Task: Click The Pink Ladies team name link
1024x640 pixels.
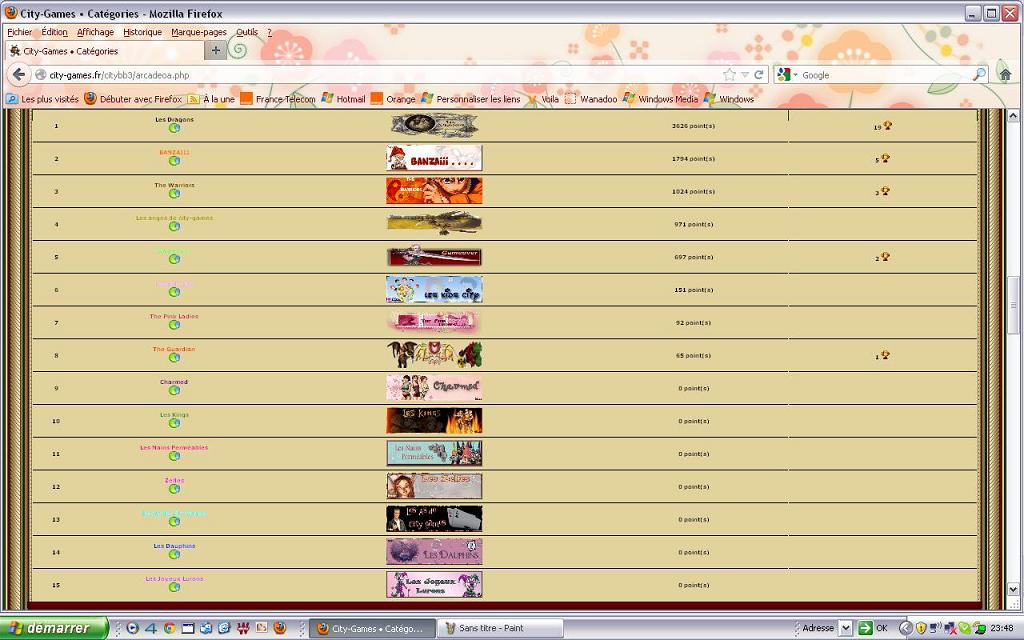Action: (x=174, y=316)
